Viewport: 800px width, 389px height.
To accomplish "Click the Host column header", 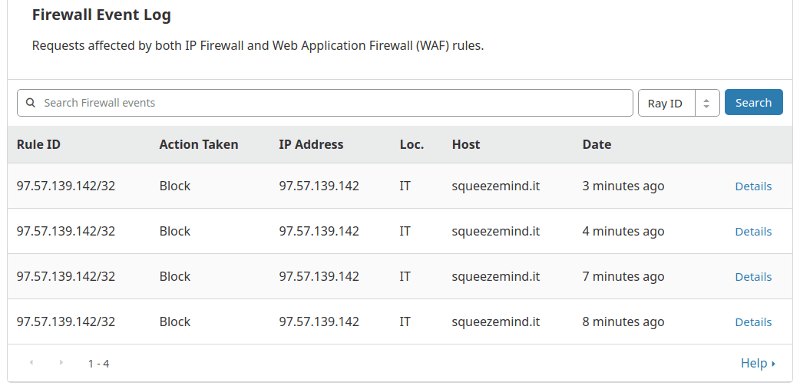I will [x=466, y=144].
